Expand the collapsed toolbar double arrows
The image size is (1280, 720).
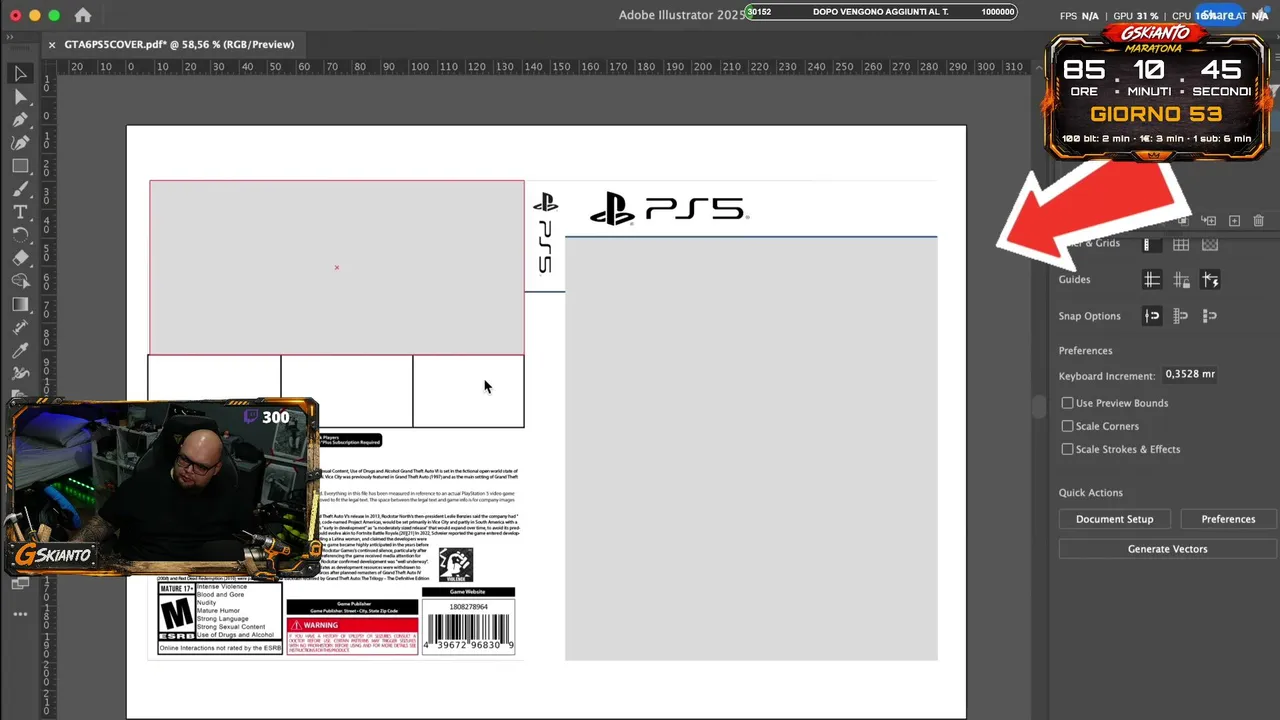[11, 36]
